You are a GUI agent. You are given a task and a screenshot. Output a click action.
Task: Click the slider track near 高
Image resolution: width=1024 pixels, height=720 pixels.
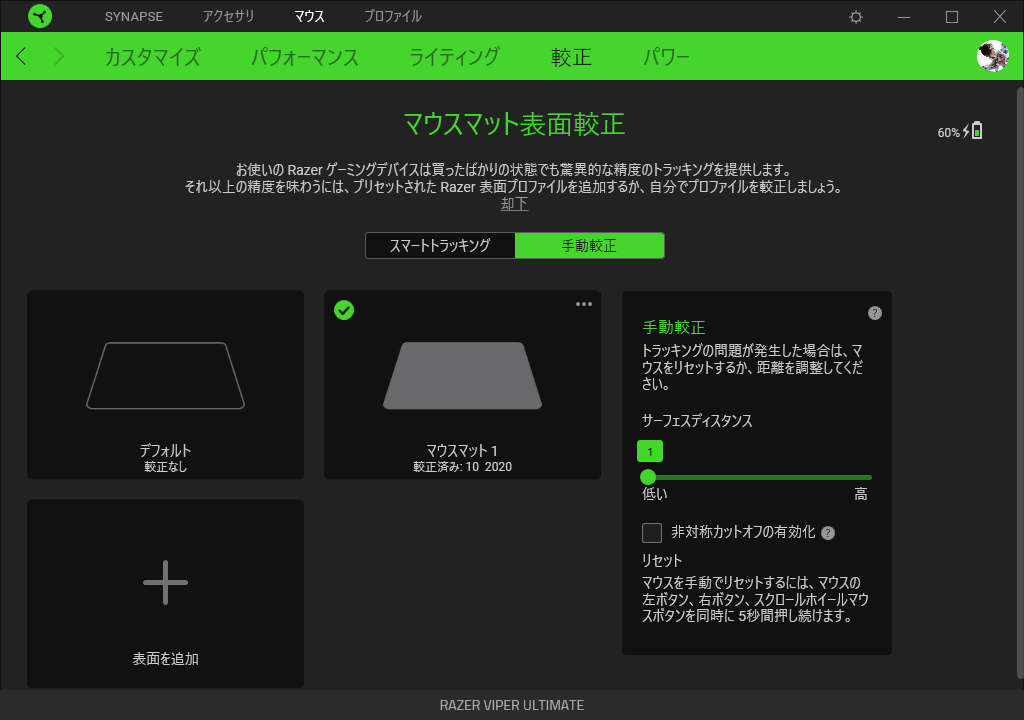click(x=861, y=478)
